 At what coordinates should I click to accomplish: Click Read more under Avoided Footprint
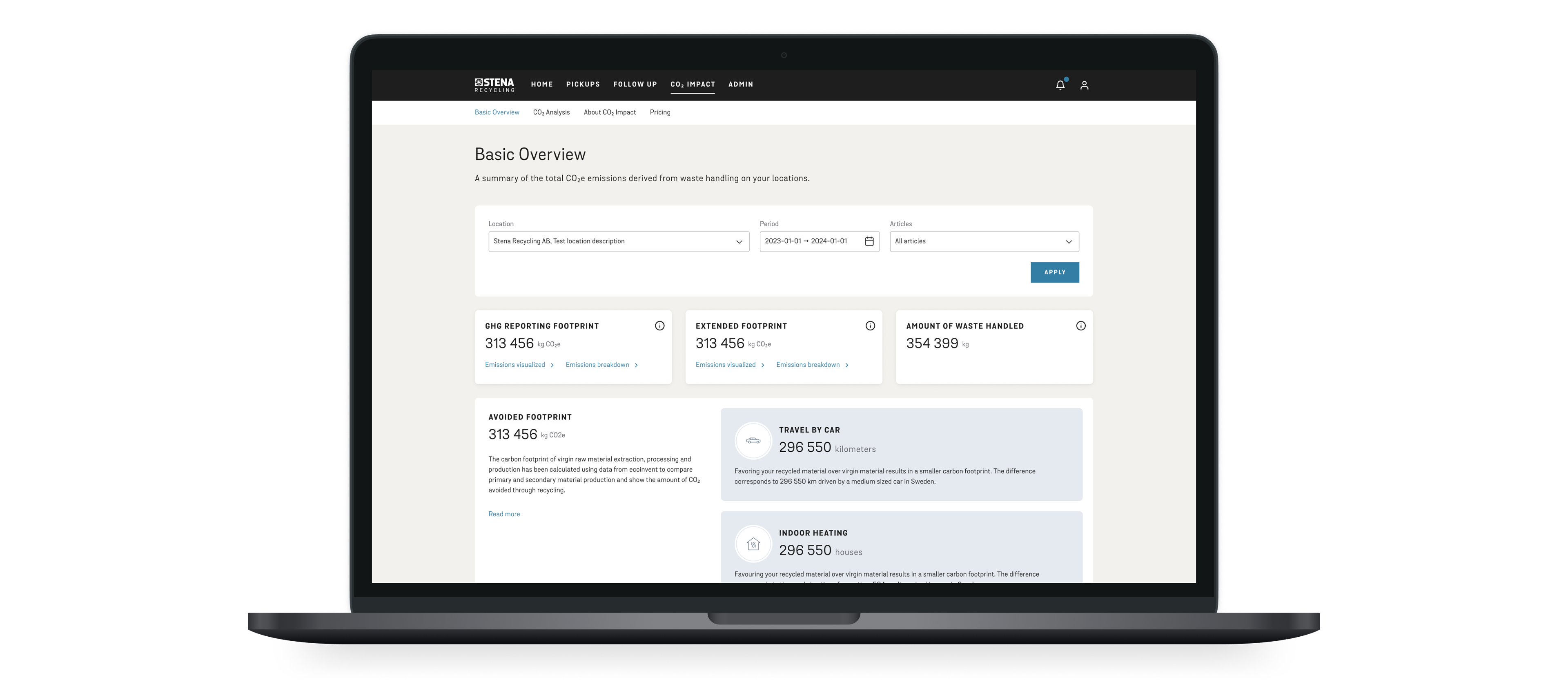pos(504,515)
